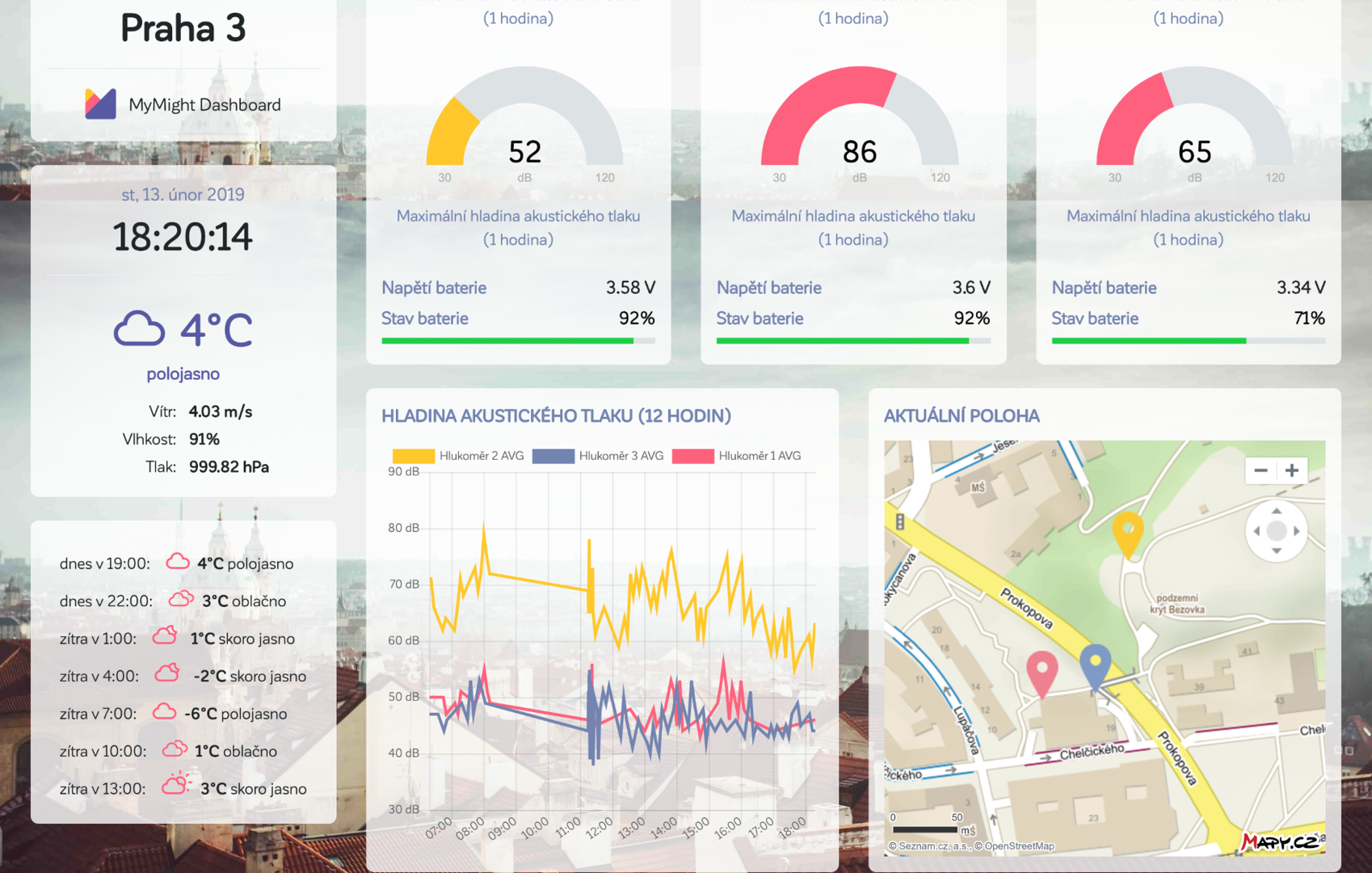Click the blue map location pin
1372x873 pixels.
pyautogui.click(x=1095, y=664)
